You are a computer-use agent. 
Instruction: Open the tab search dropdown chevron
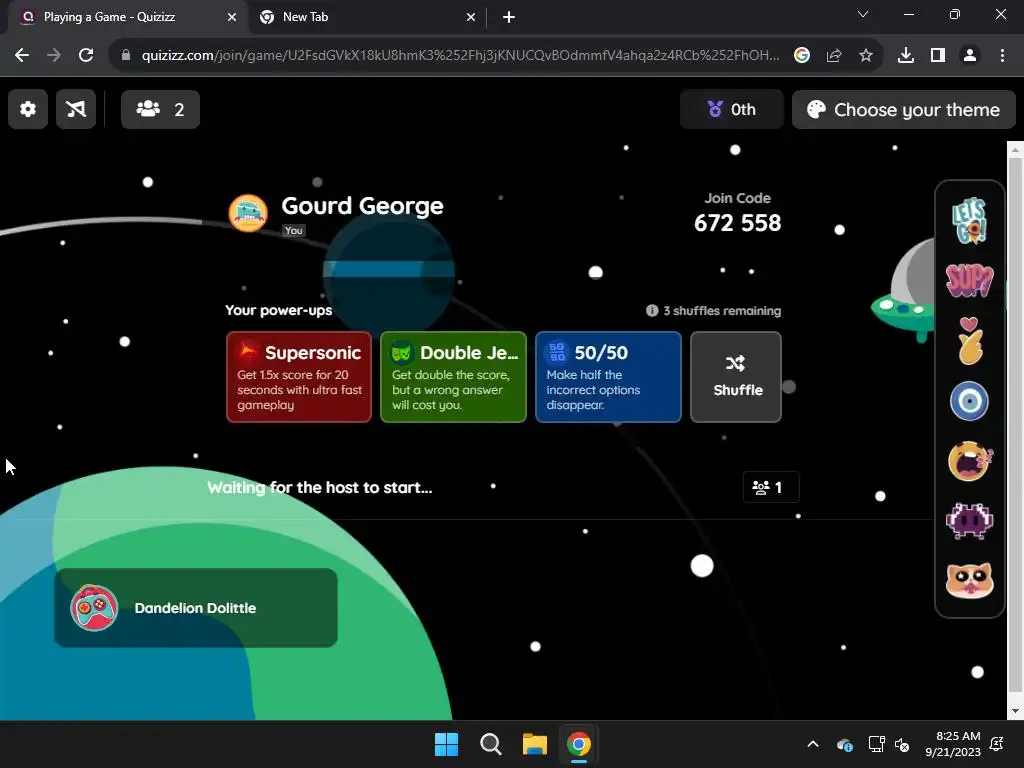point(863,14)
